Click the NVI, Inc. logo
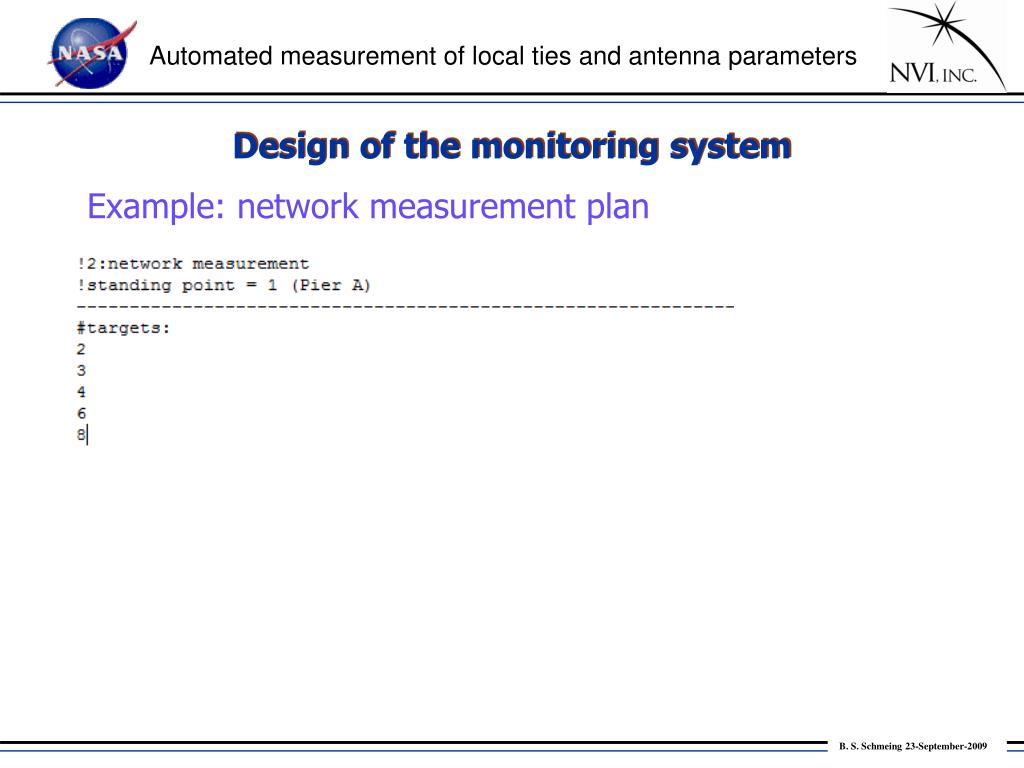The width and height of the screenshot is (1024, 768). [x=947, y=47]
